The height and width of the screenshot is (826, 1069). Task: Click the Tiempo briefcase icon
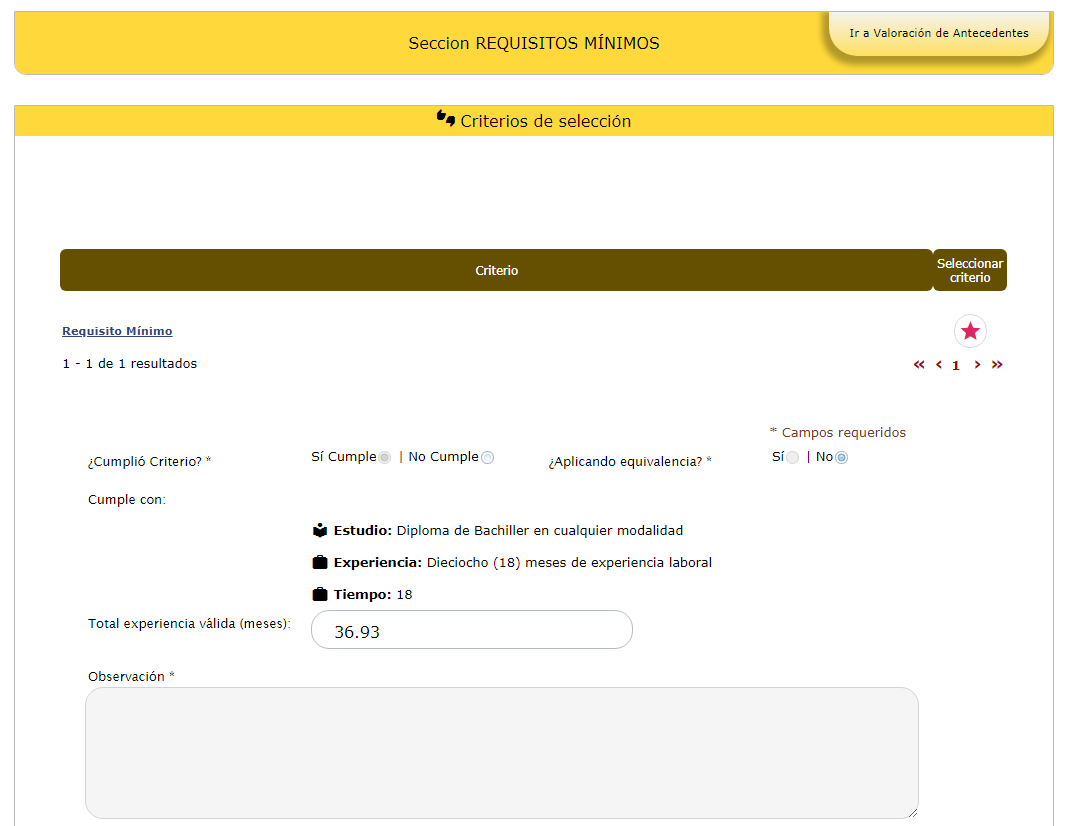point(320,594)
